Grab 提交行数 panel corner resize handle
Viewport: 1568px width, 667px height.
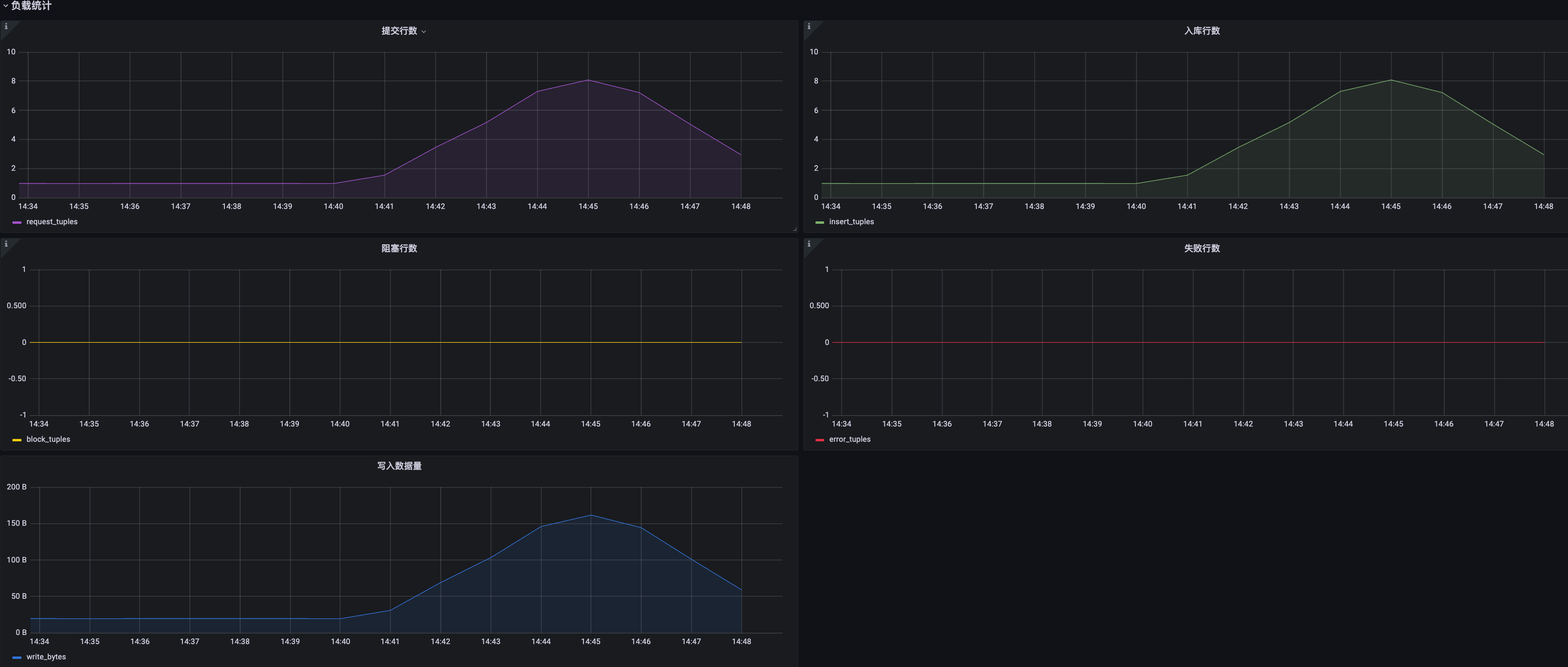pos(795,229)
